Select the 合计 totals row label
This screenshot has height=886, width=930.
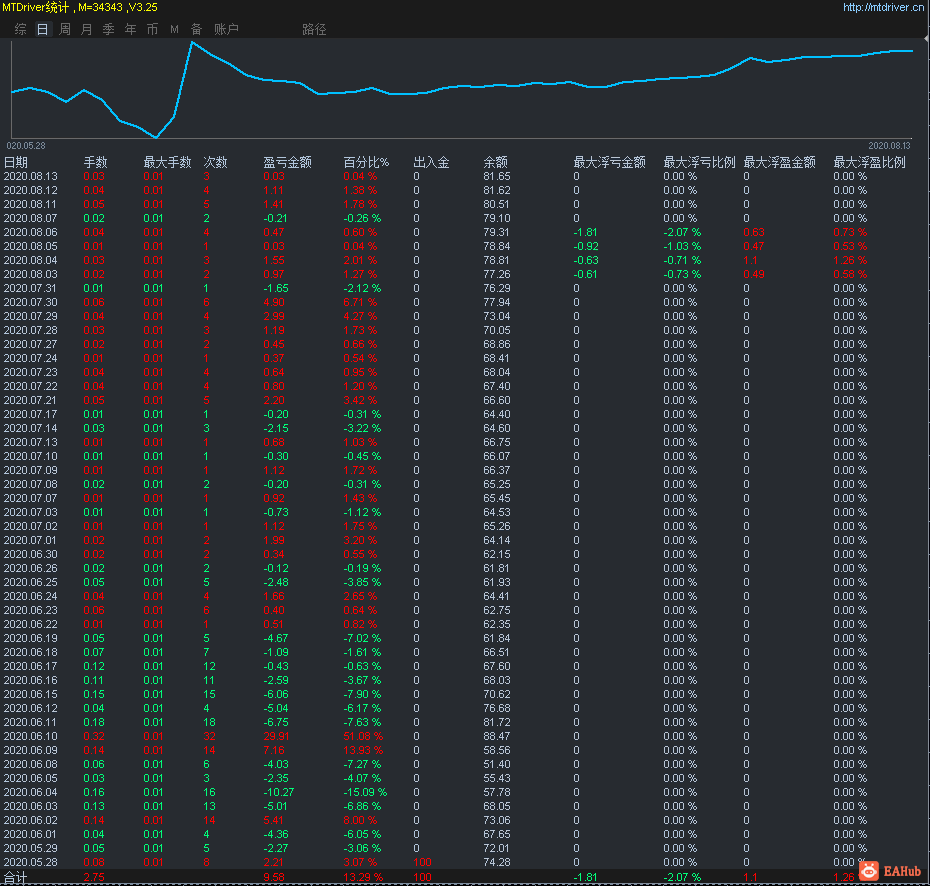coord(16,877)
